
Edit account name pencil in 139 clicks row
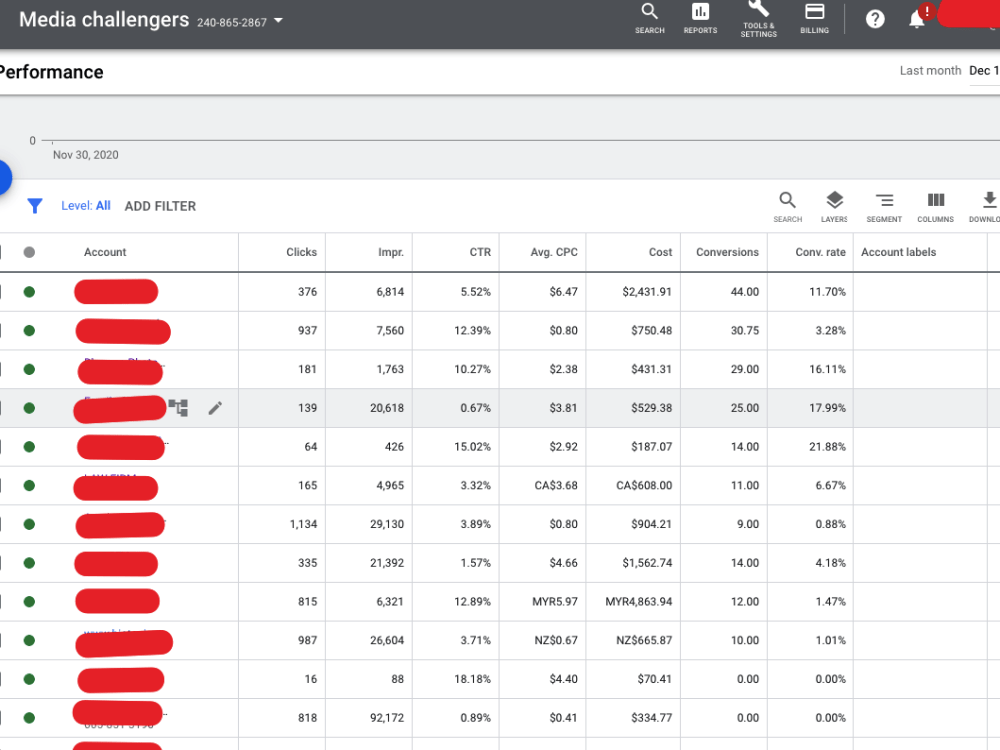tap(216, 408)
